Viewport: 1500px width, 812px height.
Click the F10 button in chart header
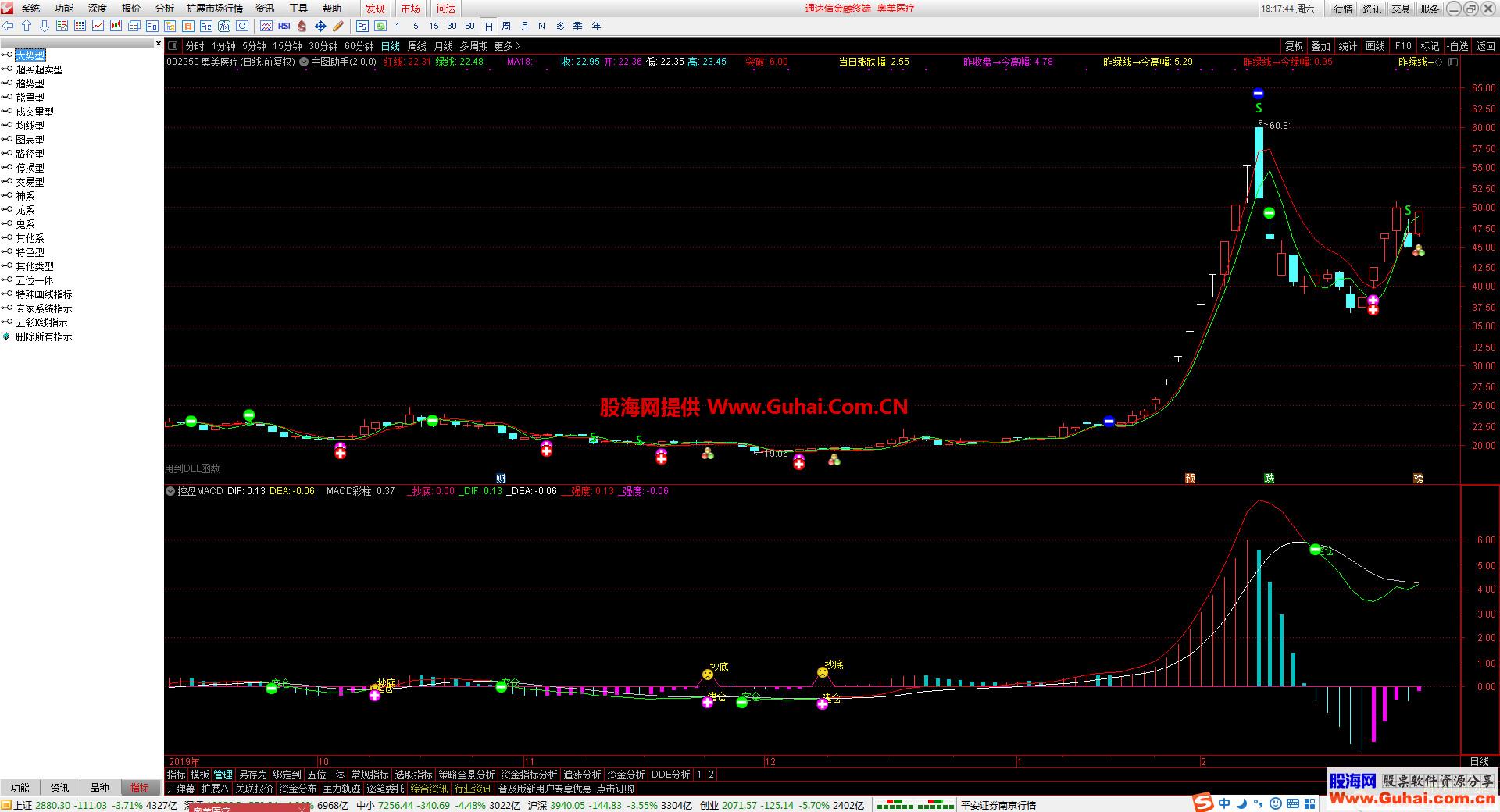(1403, 46)
